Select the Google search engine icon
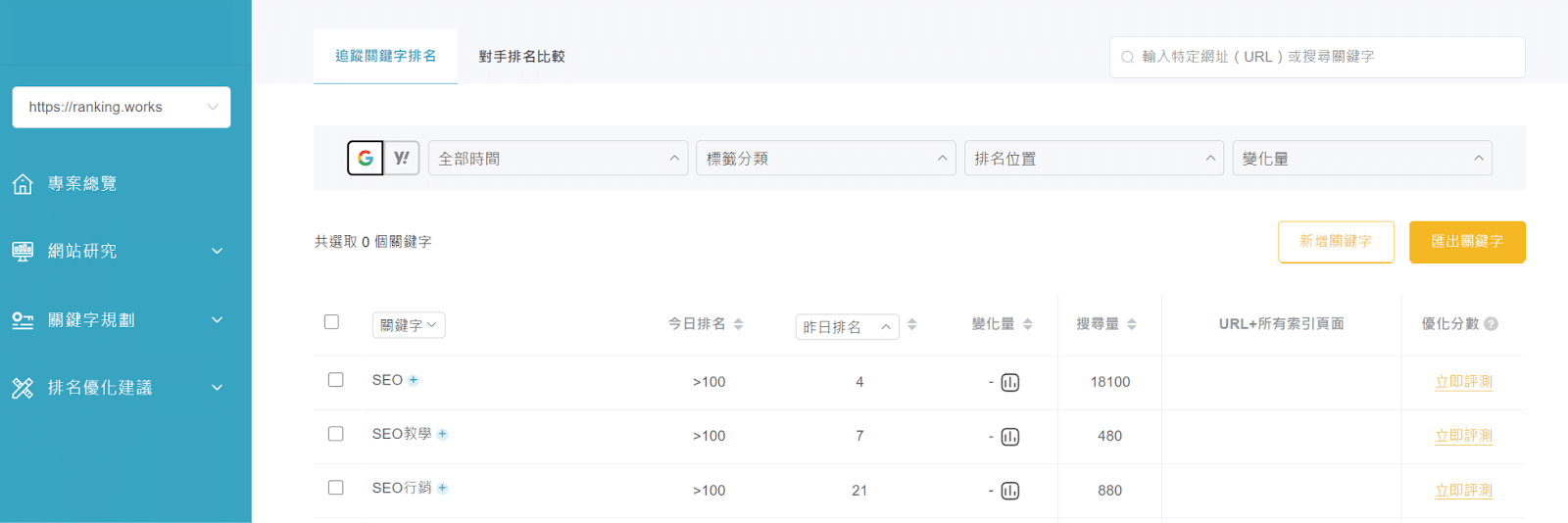Screen dimensions: 1568x523 pyautogui.click(x=366, y=158)
